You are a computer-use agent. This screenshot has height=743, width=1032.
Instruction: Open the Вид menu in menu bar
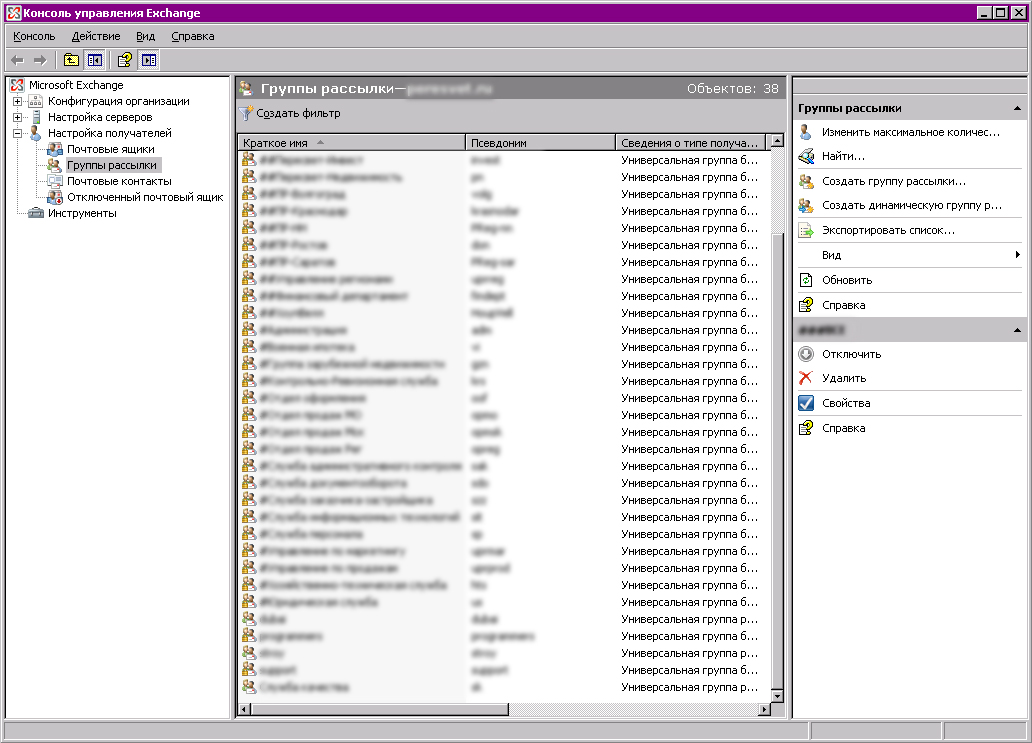click(145, 36)
